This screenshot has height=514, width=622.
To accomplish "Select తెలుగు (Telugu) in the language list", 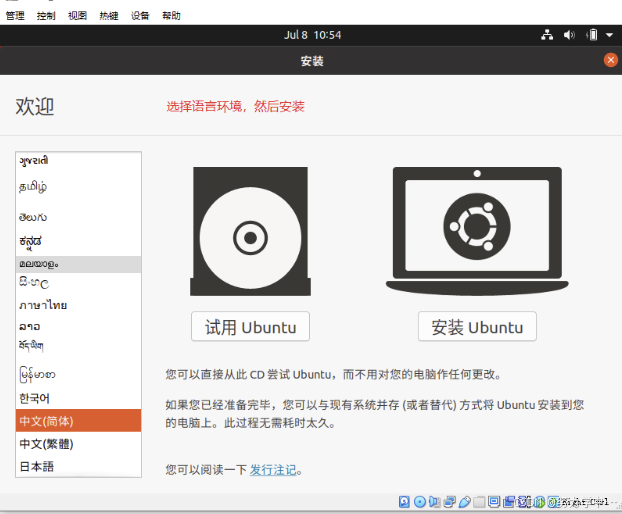I will (x=78, y=217).
